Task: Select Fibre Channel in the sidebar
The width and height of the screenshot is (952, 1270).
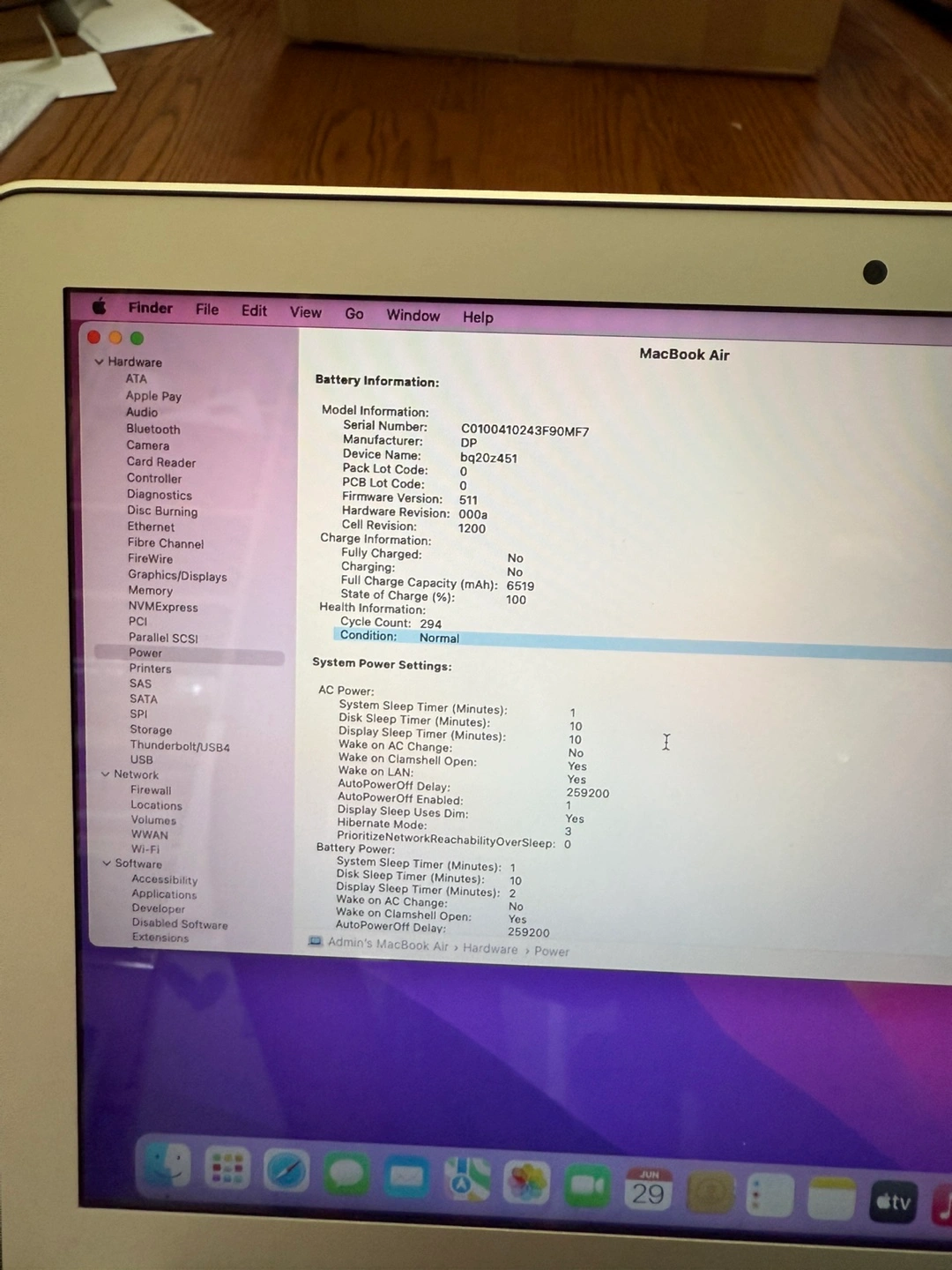Action: (166, 543)
